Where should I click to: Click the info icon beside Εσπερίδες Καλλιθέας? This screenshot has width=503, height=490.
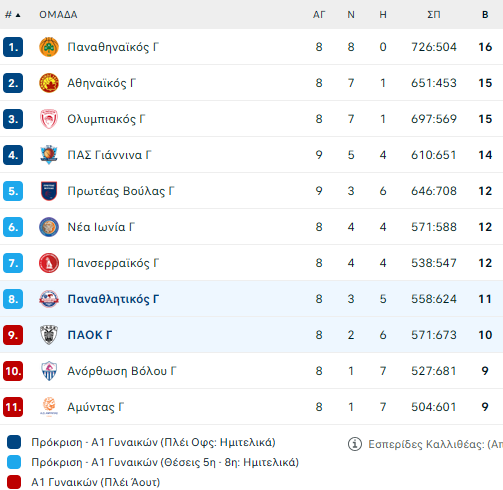pyautogui.click(x=355, y=444)
